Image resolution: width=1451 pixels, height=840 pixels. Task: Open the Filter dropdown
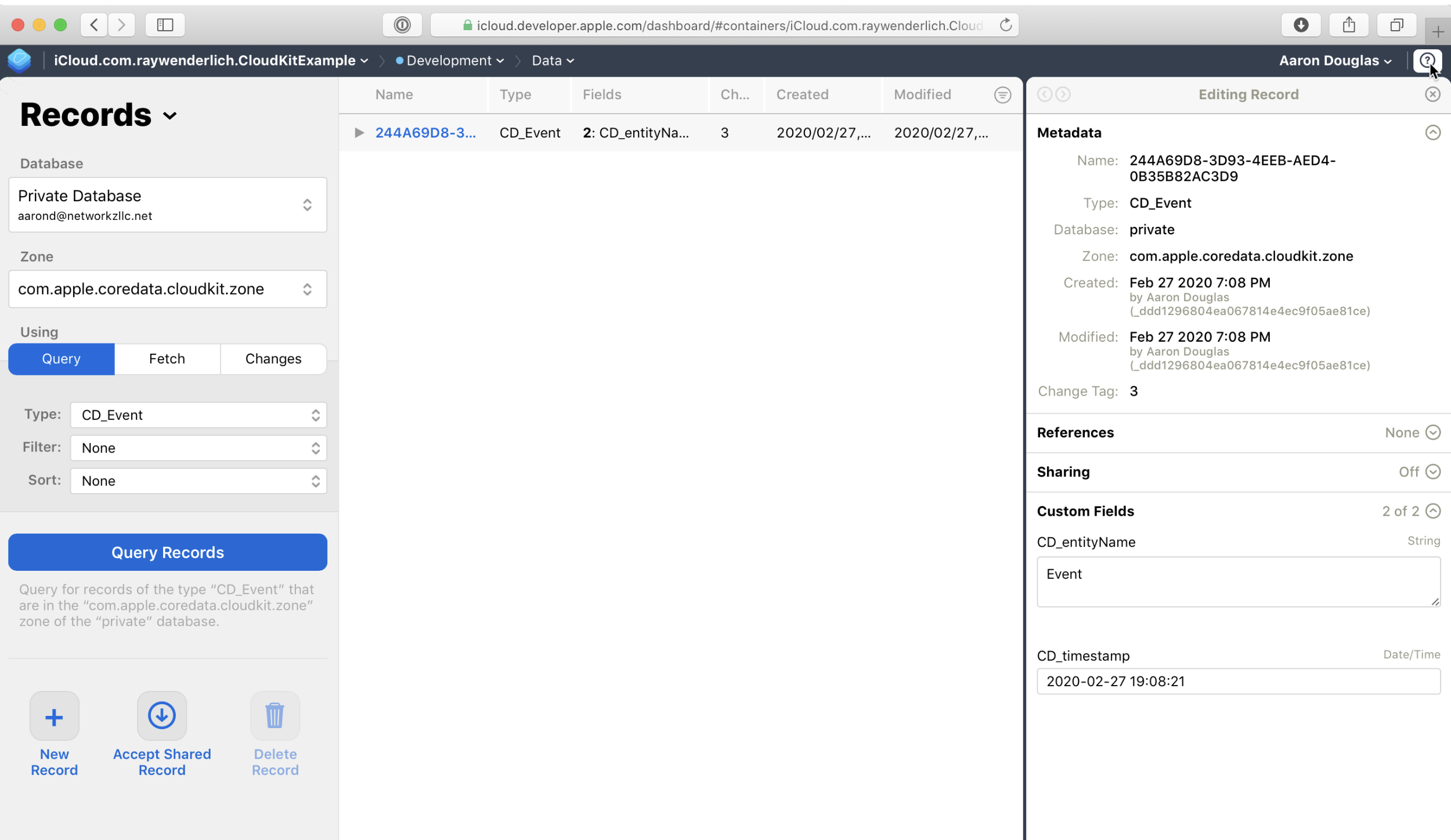coord(198,448)
